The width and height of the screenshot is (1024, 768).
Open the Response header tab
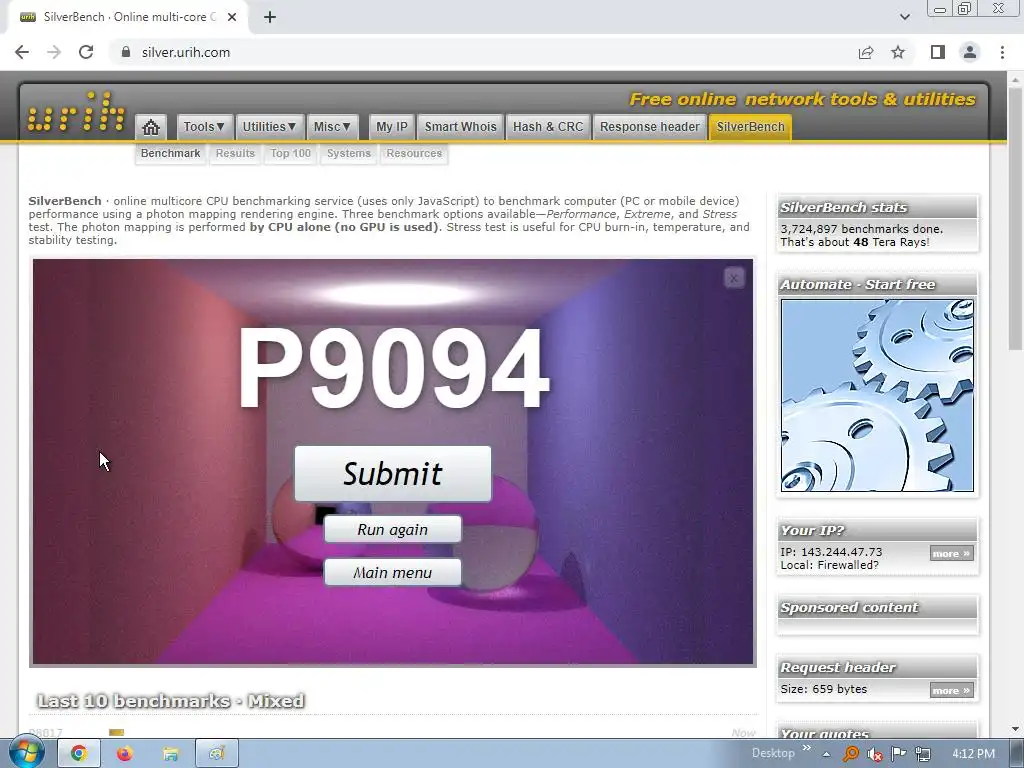[x=650, y=127]
